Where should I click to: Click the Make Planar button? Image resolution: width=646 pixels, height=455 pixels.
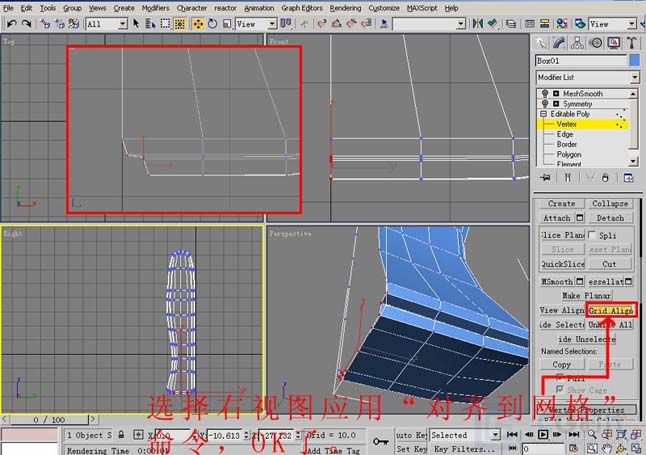(586, 296)
